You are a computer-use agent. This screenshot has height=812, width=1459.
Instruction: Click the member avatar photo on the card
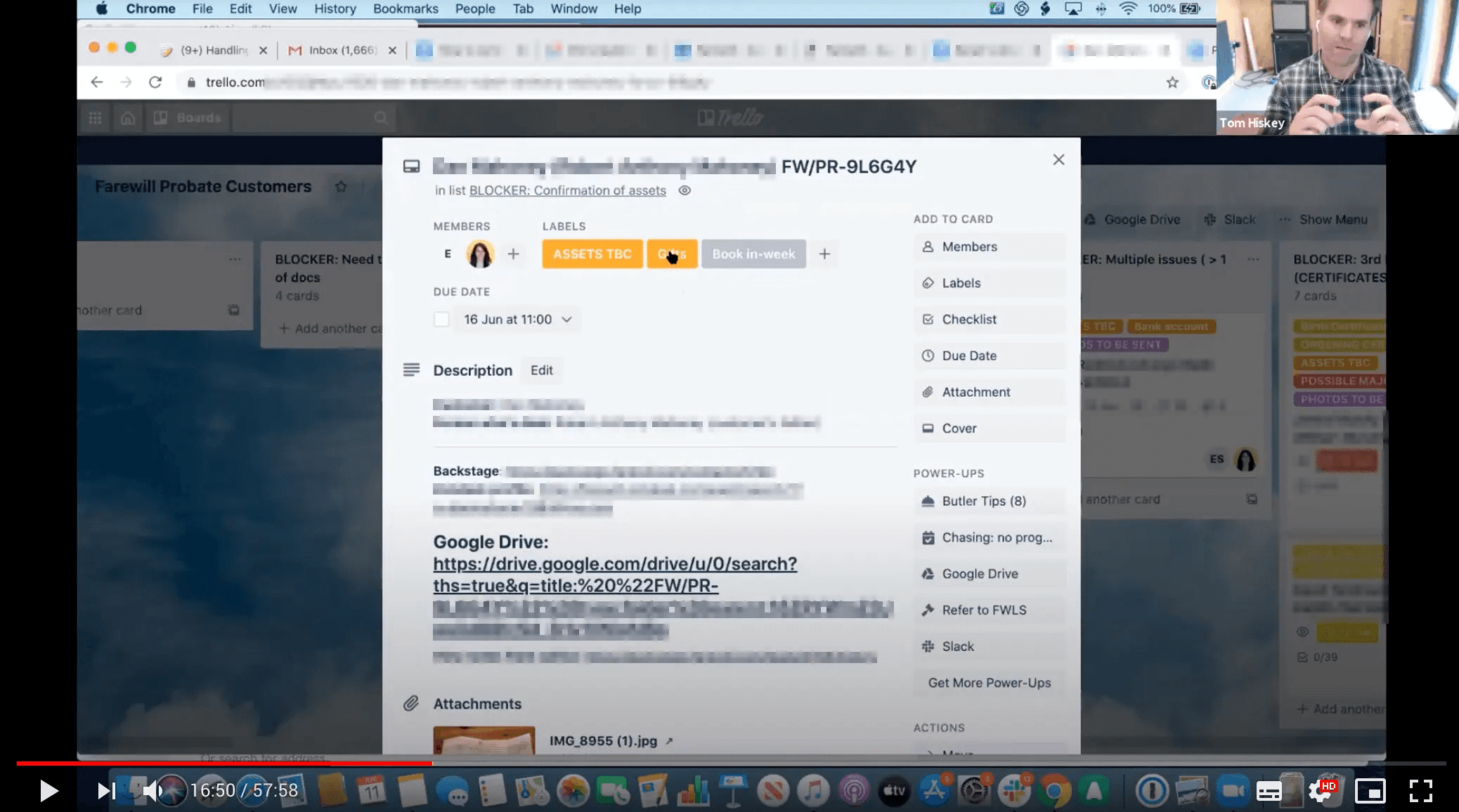tap(480, 254)
